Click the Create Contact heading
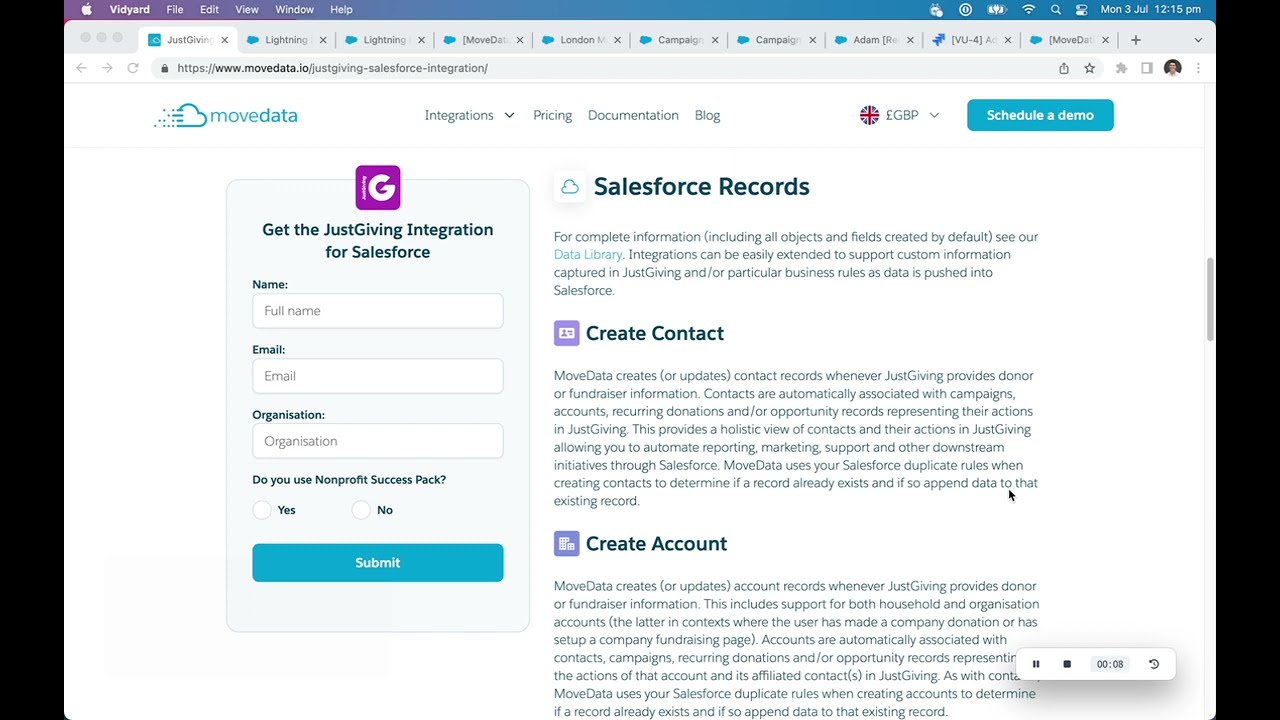Image resolution: width=1280 pixels, height=720 pixels. coord(655,333)
